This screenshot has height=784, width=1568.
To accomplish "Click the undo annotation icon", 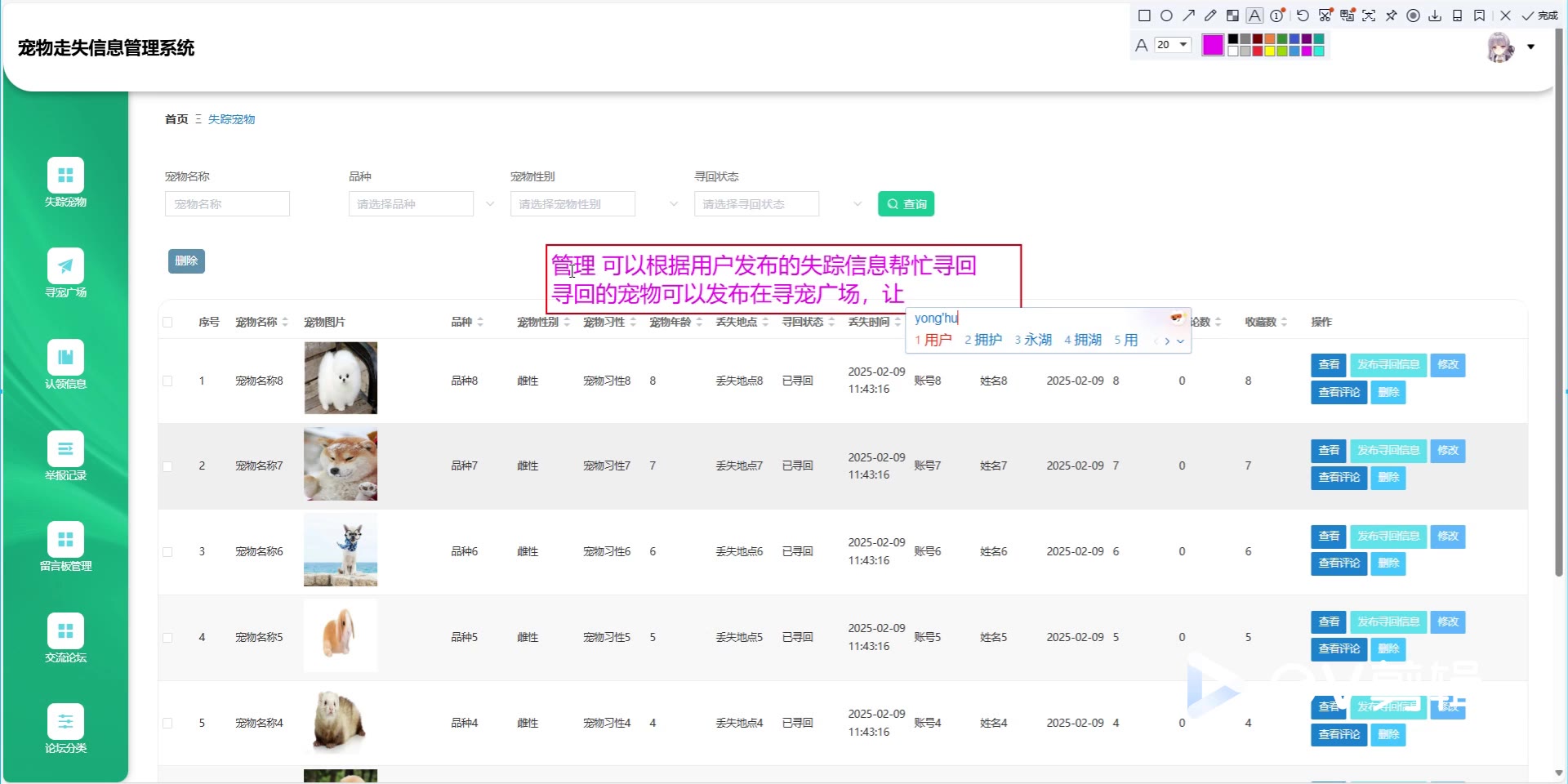I will click(x=1303, y=16).
